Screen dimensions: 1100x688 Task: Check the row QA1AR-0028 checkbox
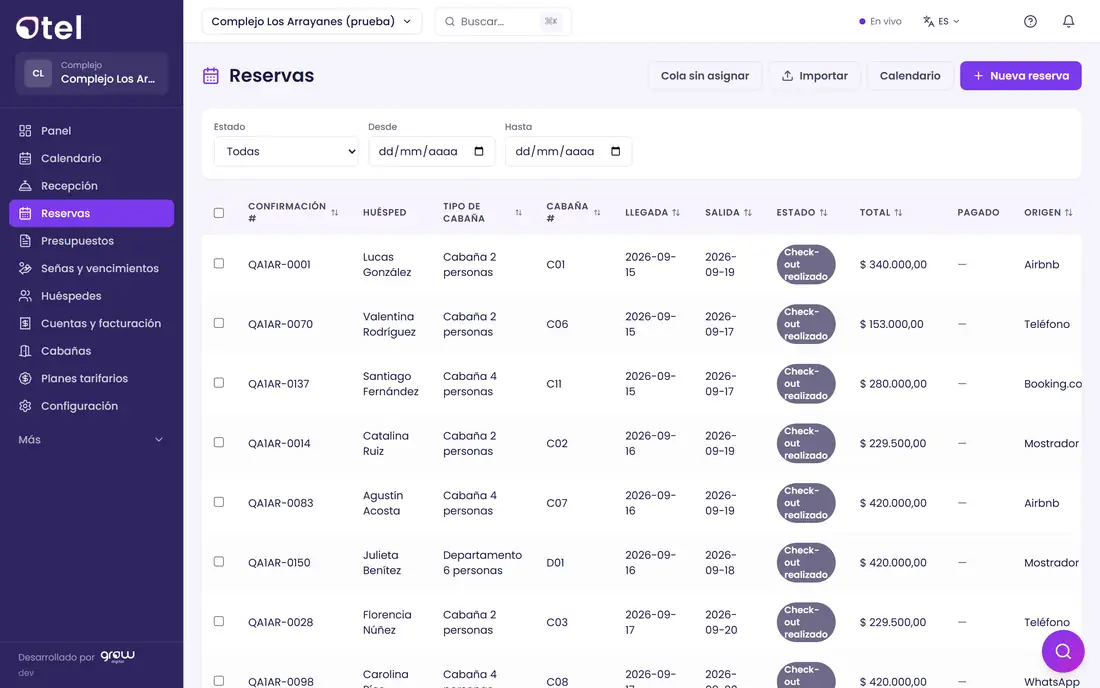(219, 621)
